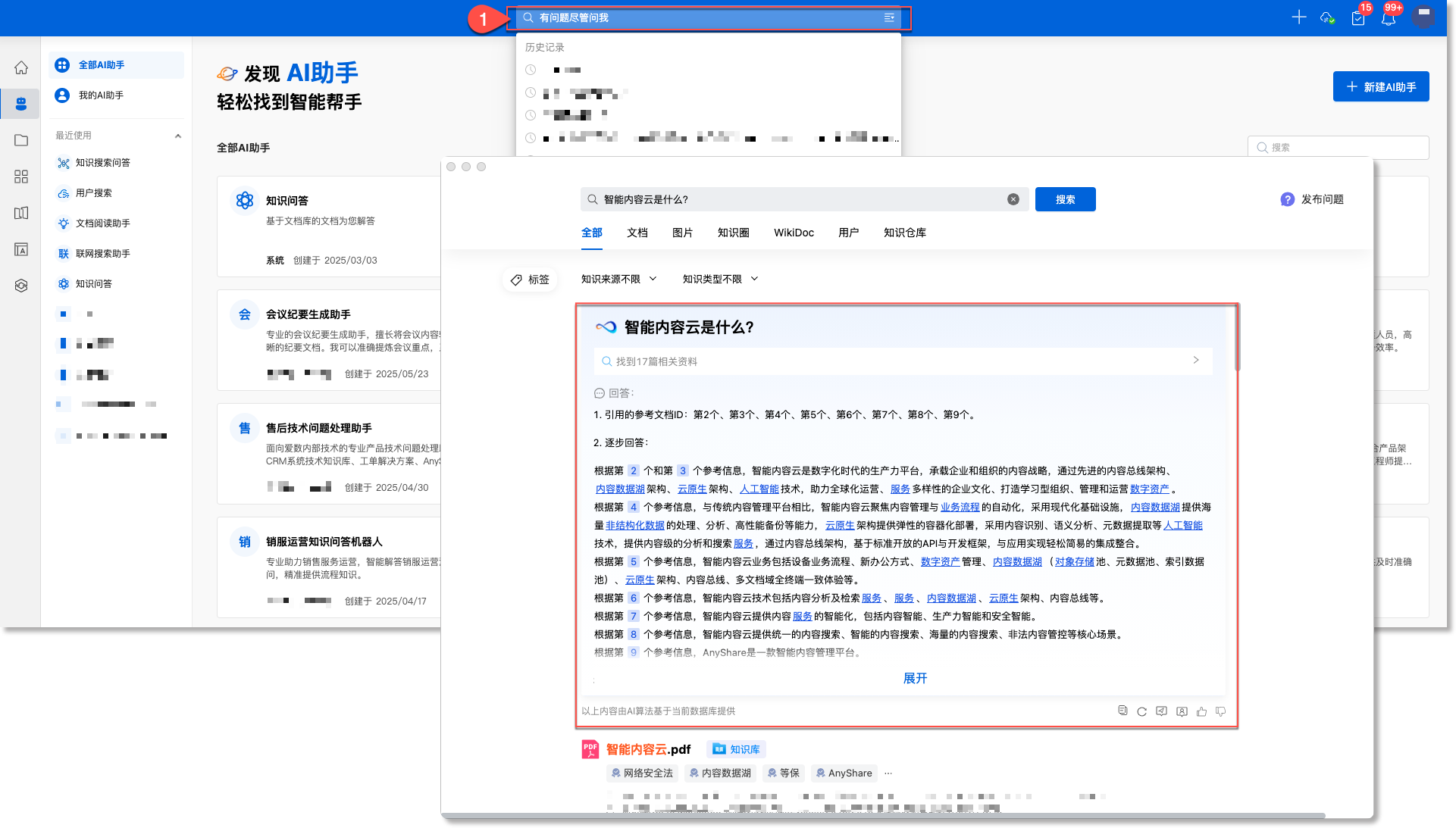Open the 知识来源不限 dropdown
Viewport: 1456px width, 828px height.
pyautogui.click(x=618, y=279)
